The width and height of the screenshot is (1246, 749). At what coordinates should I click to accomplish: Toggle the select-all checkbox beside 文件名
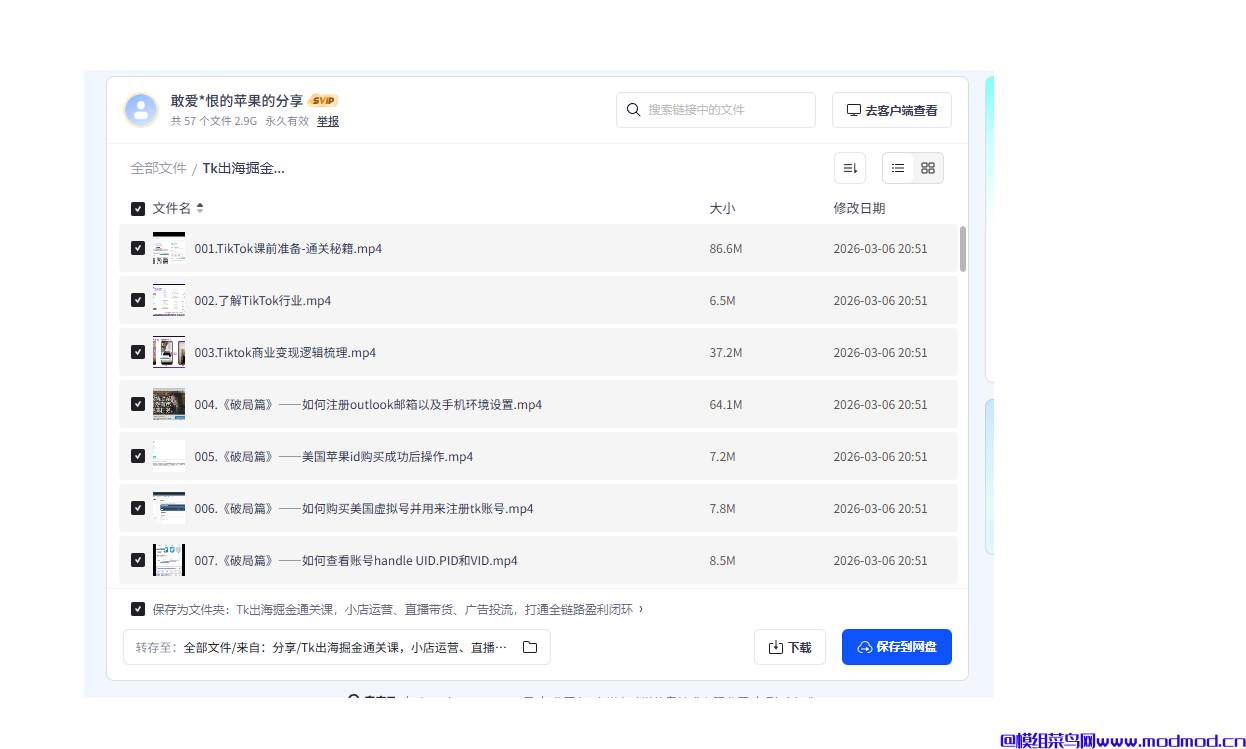(x=138, y=209)
